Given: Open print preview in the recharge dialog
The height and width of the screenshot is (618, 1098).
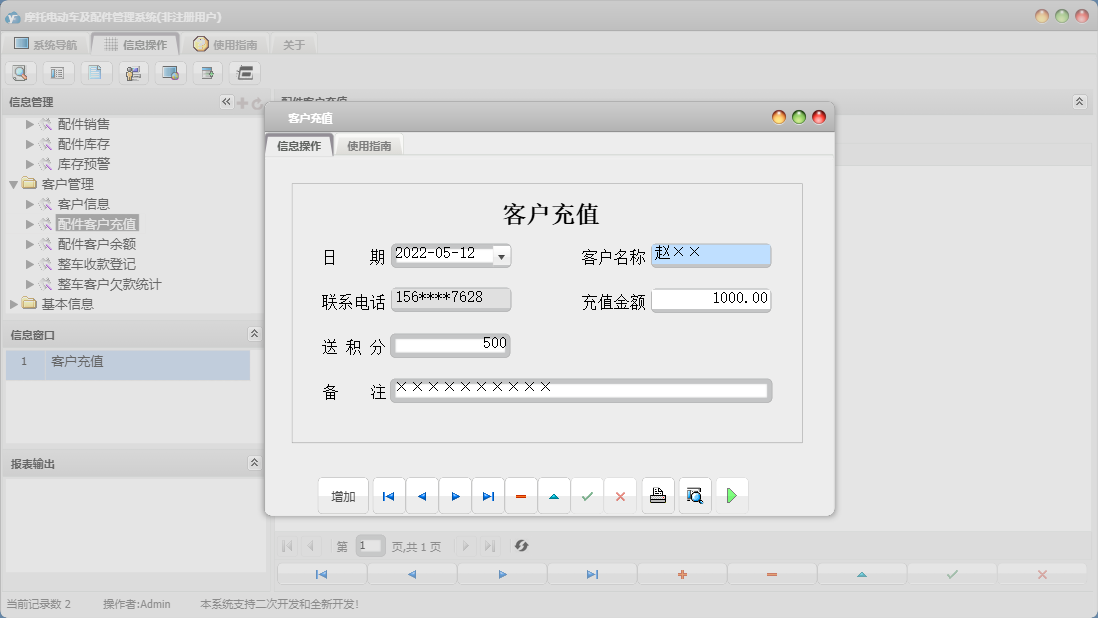Looking at the screenshot, I should pyautogui.click(x=694, y=495).
